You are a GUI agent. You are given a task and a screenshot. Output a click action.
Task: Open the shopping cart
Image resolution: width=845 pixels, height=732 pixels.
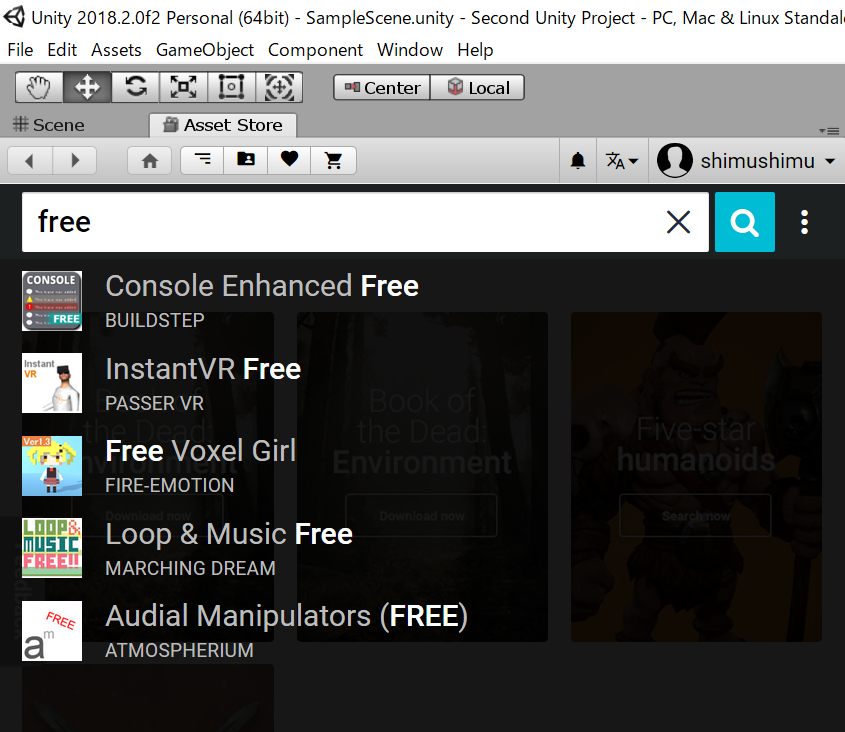pyautogui.click(x=334, y=160)
